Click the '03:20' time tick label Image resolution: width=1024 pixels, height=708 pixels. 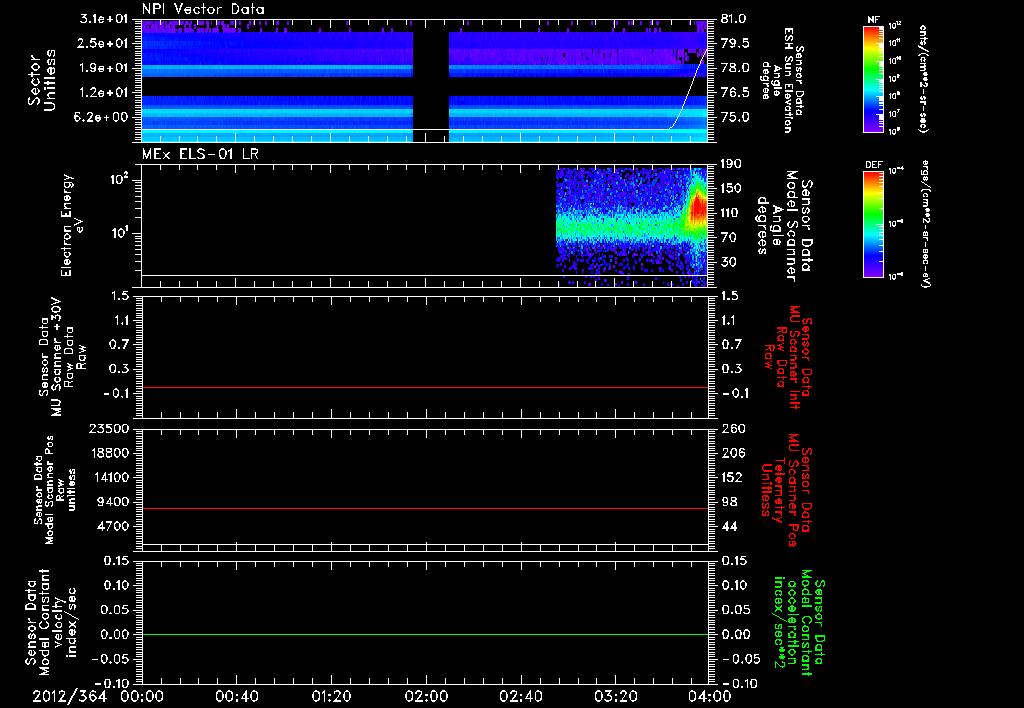point(615,696)
